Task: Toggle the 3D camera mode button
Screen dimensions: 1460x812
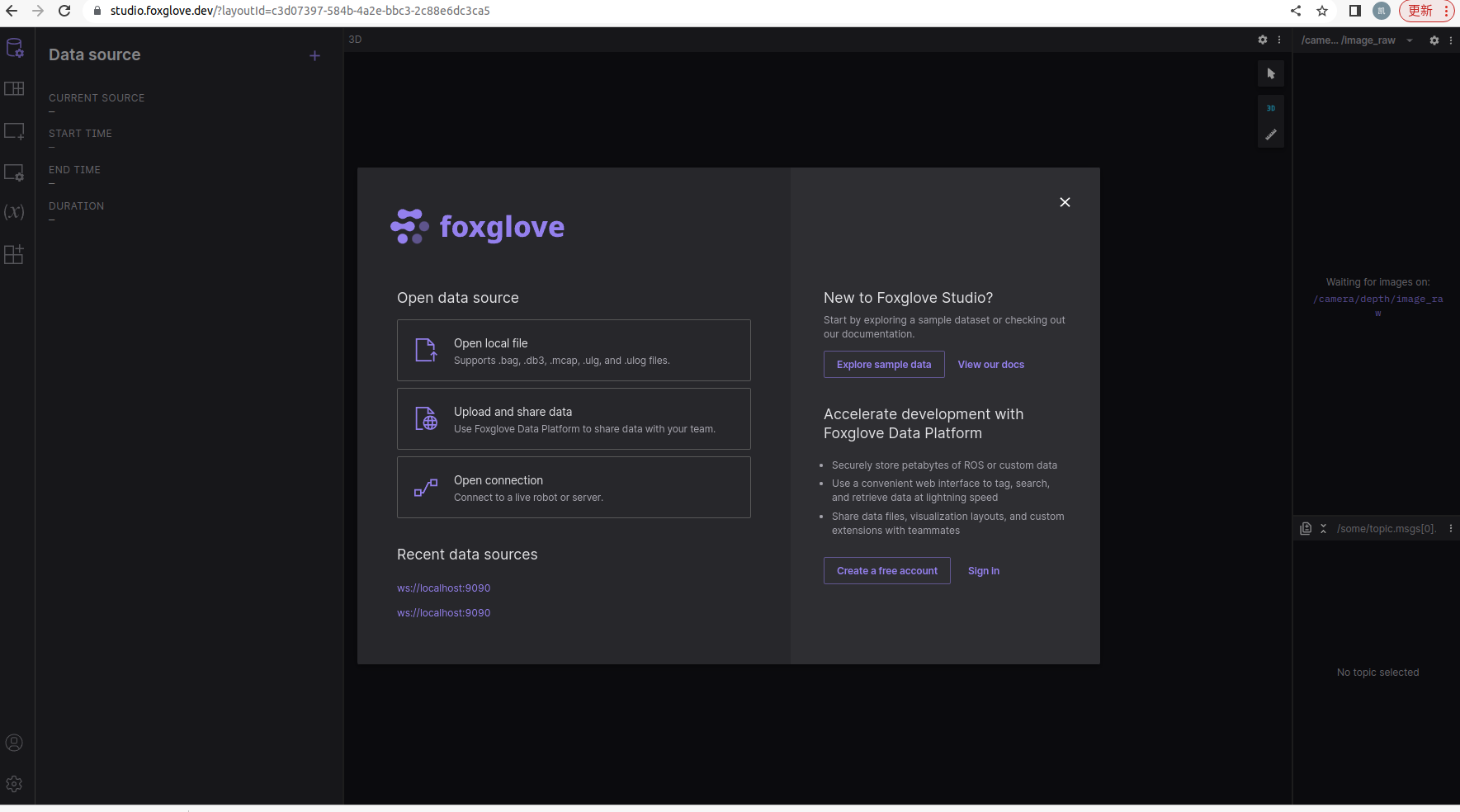Action: click(1271, 108)
